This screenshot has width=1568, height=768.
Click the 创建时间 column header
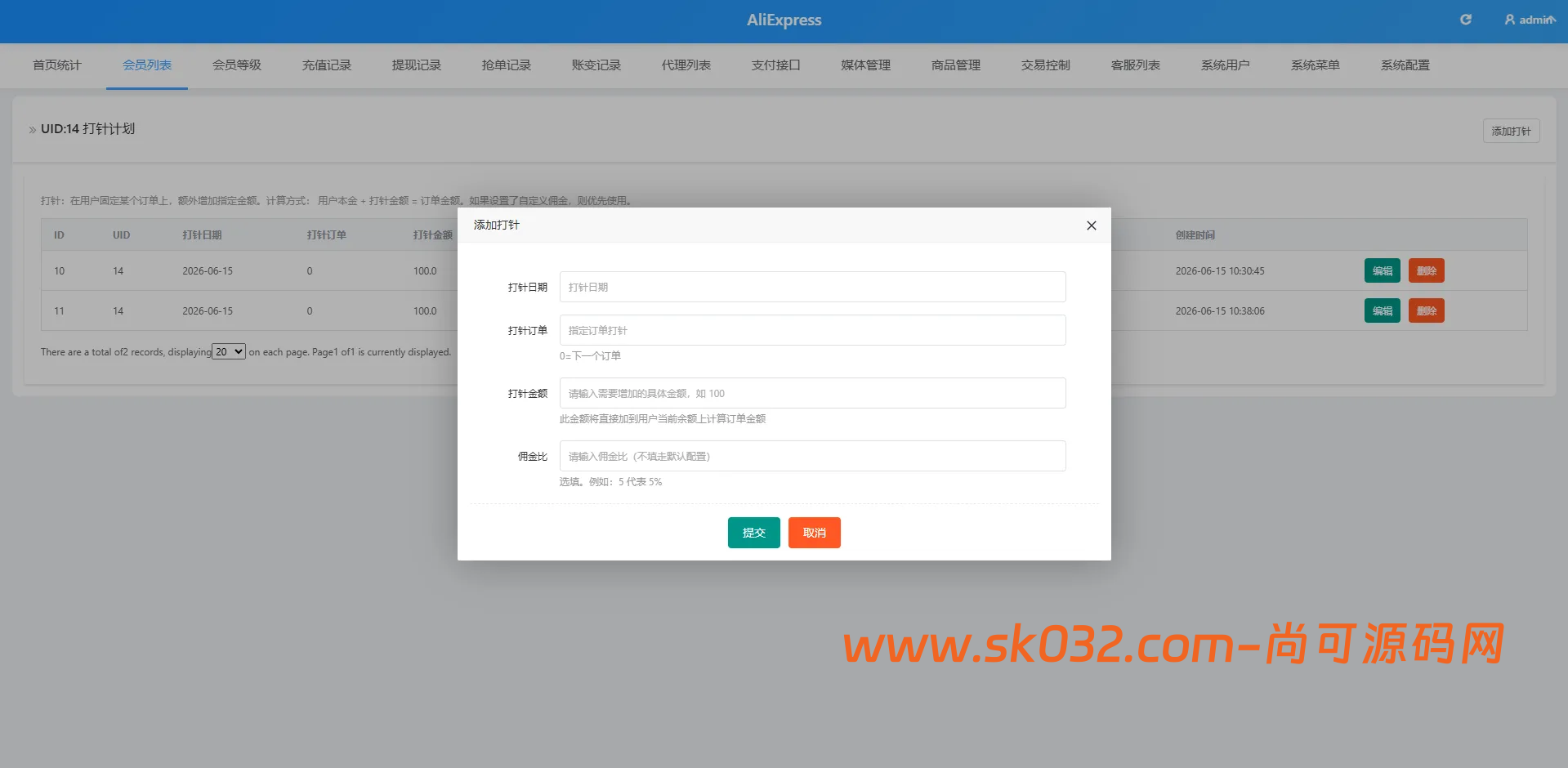1195,235
